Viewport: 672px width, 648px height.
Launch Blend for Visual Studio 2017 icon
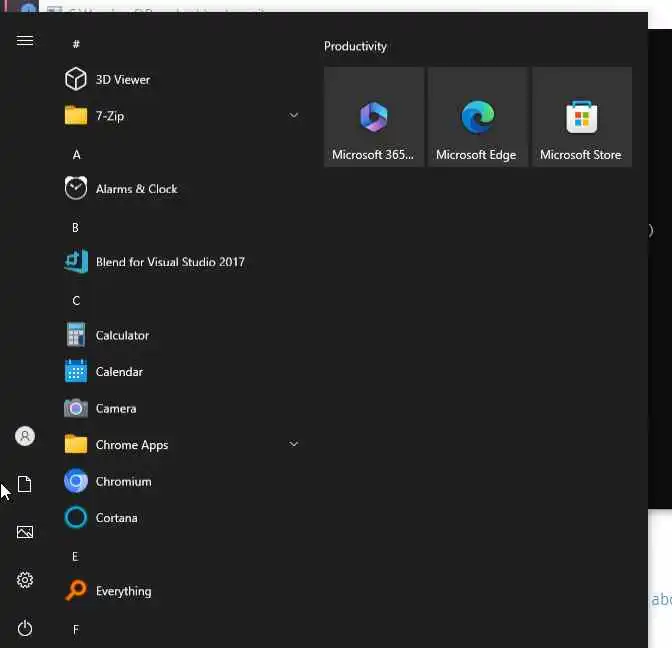click(x=76, y=261)
